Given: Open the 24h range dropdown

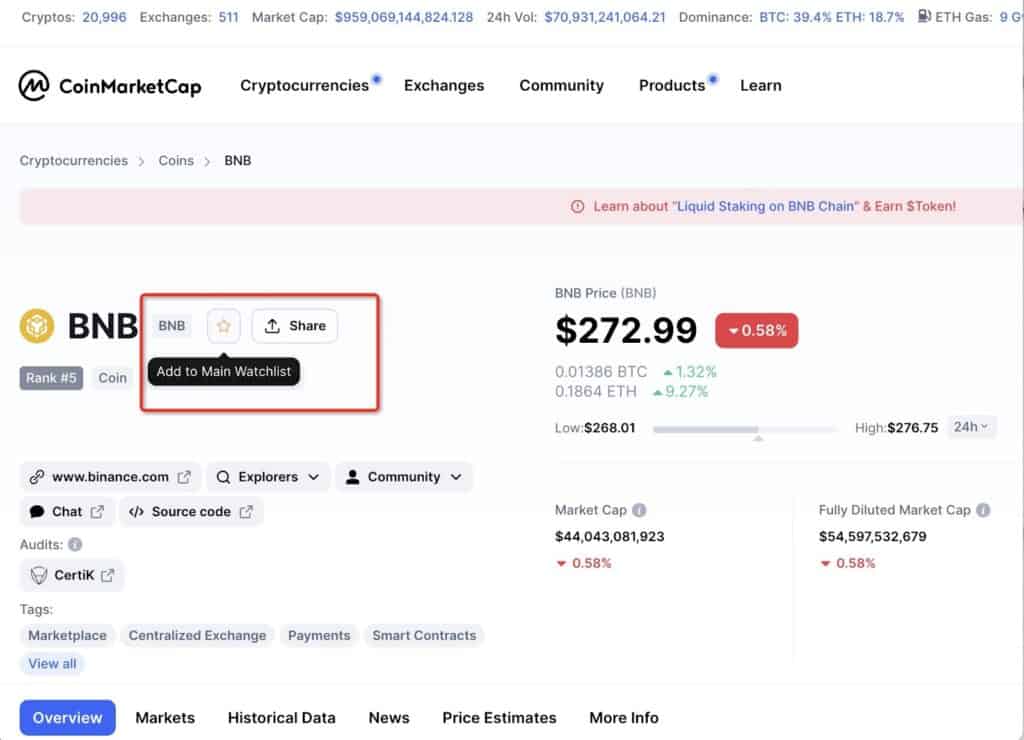Looking at the screenshot, I should [971, 427].
